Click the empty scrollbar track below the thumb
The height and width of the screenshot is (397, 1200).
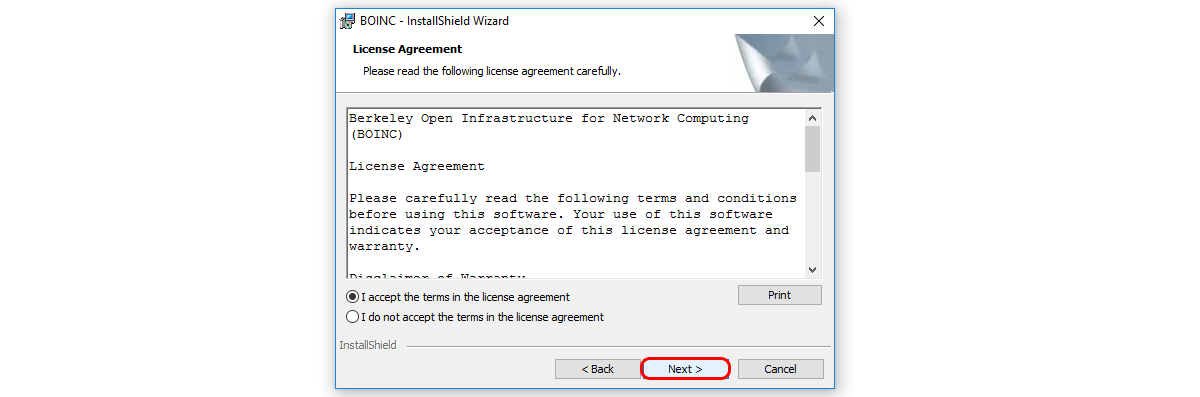[812, 217]
